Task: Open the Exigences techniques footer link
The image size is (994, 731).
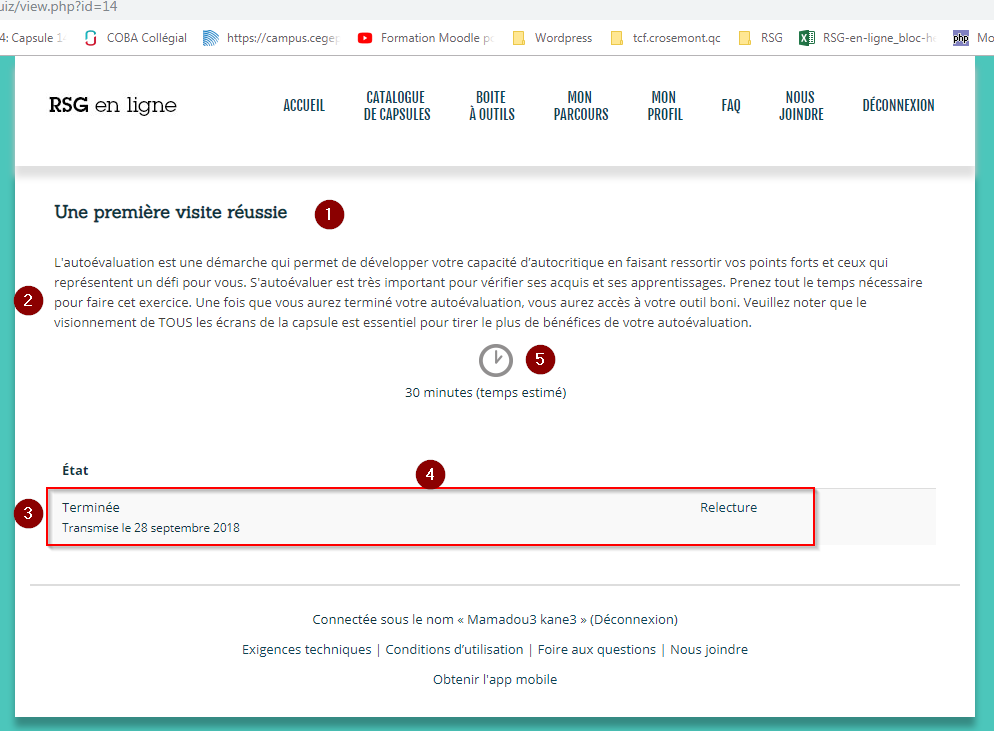Action: click(306, 649)
